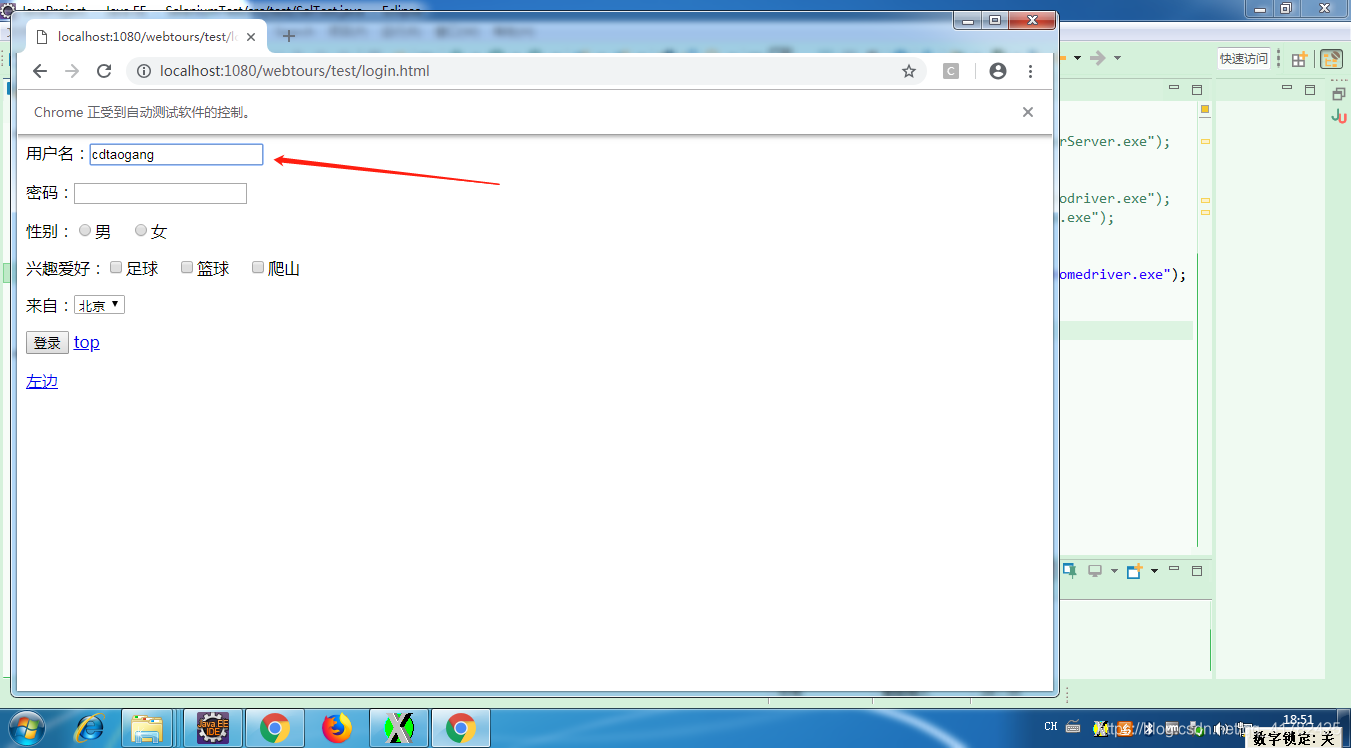The image size is (1351, 748).
Task: Maximize the Eclipse editor area
Action: tap(1197, 89)
